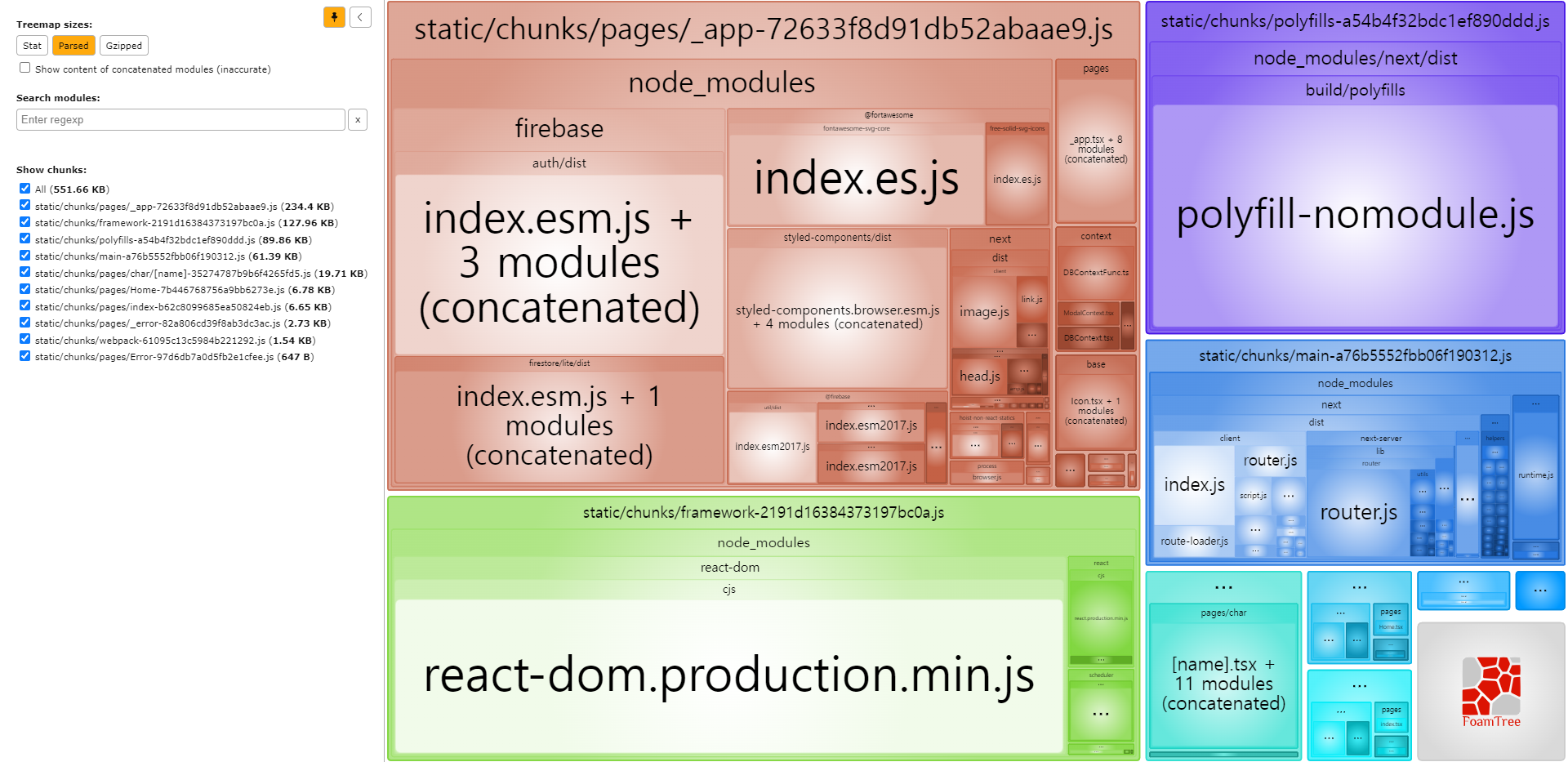This screenshot has height=762, width=1568.
Task: Click red node_modules group header
Action: point(722,82)
